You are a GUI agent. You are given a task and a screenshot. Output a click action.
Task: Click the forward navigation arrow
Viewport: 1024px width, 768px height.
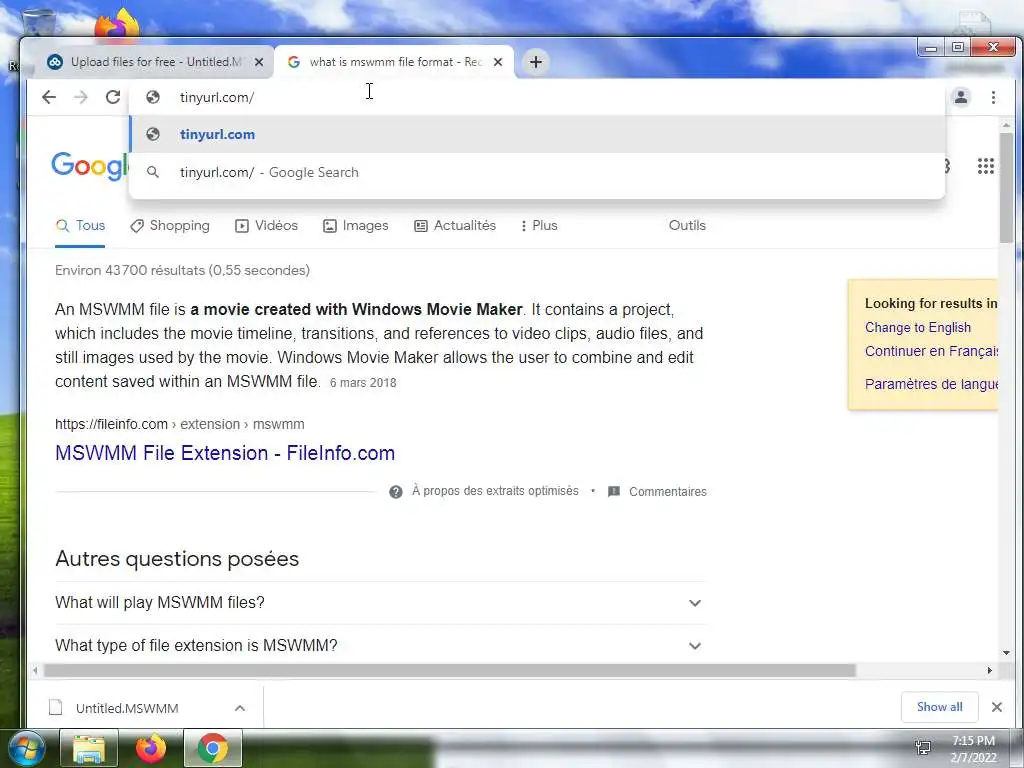point(81,97)
